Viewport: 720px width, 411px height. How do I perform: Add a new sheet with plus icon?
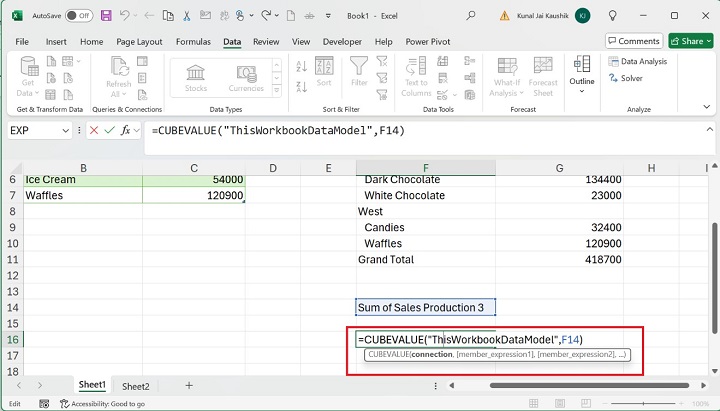coord(189,386)
